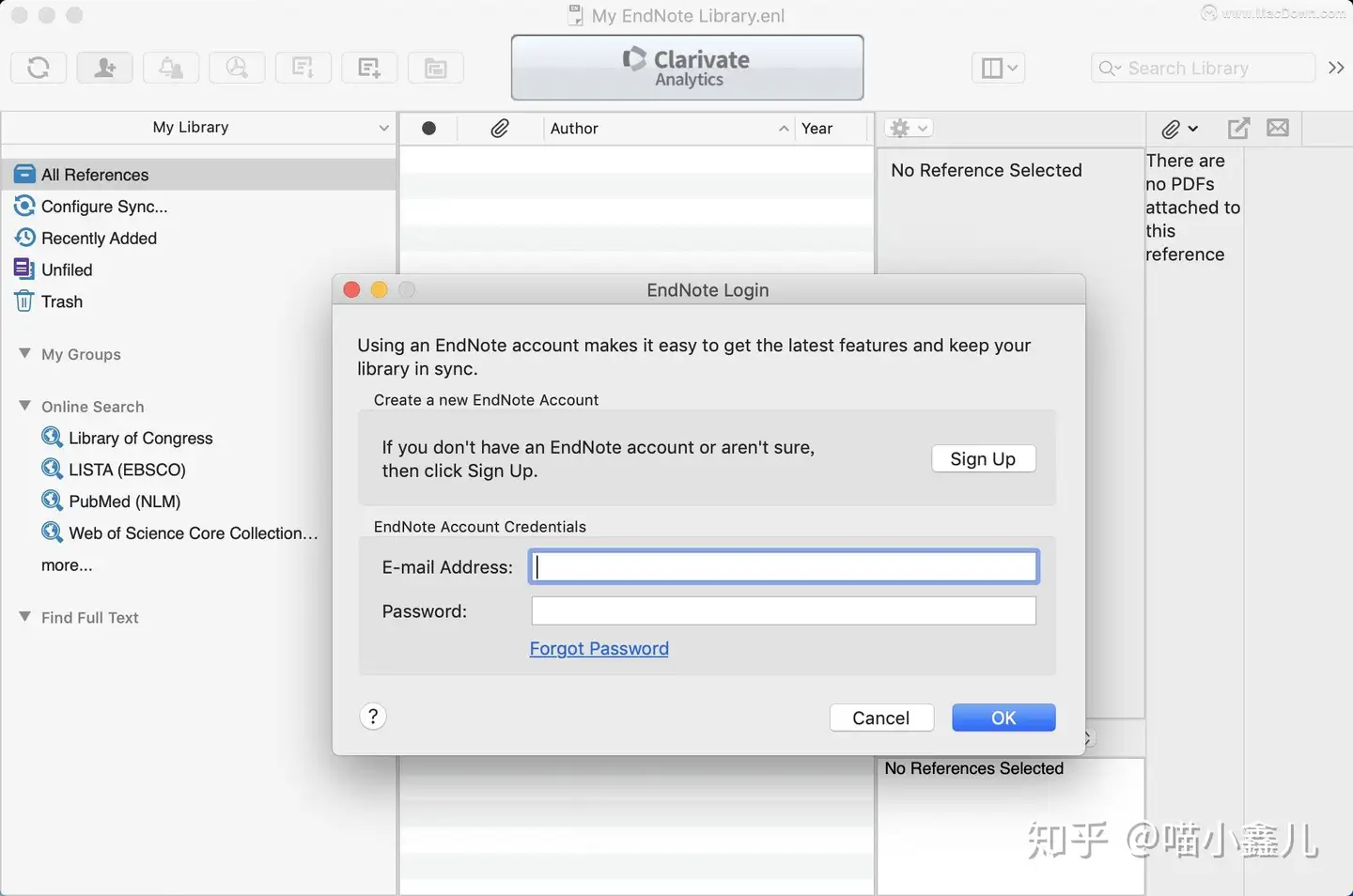Click the Configure Sync icon
The height and width of the screenshot is (896, 1353).
24,206
